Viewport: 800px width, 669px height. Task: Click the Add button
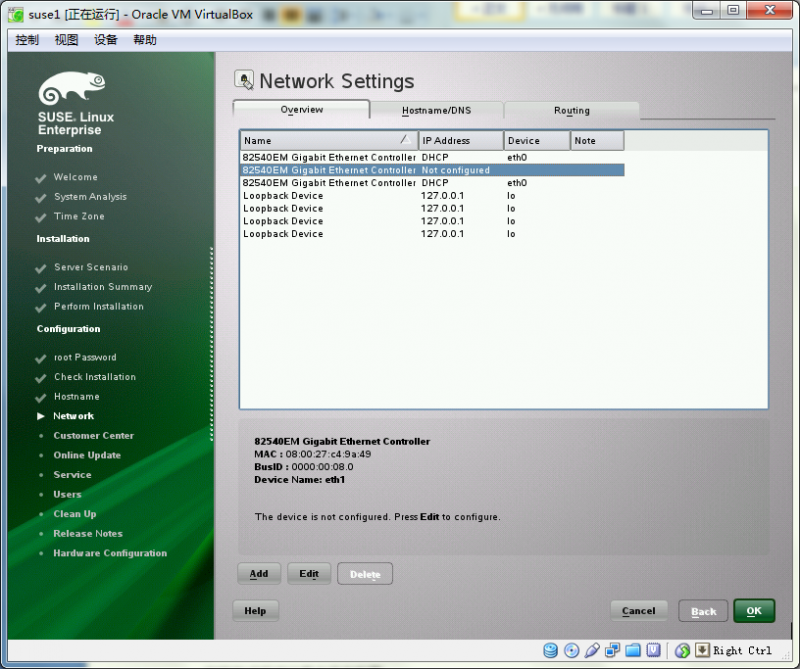258,574
